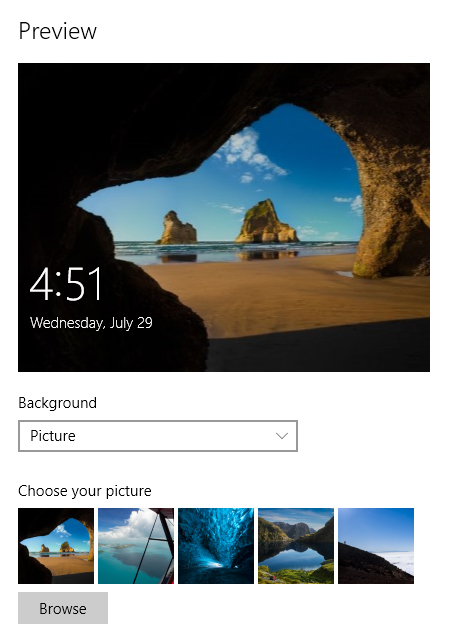471x635 pixels.
Task: Click the Background label above the dropdown
Action: (x=58, y=403)
